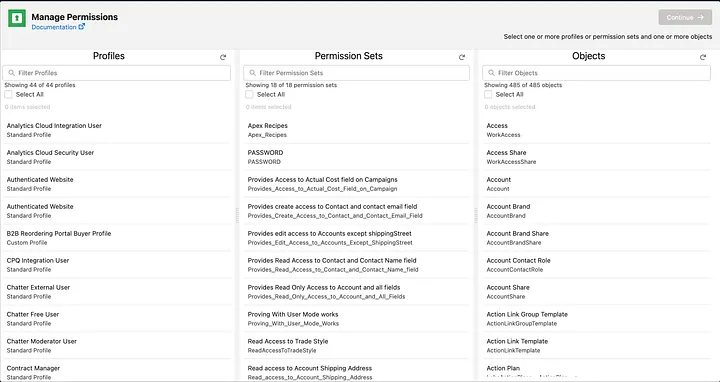This screenshot has height=382, width=720.
Task: Select CPQ Integration User profile
Action: [x=117, y=265]
